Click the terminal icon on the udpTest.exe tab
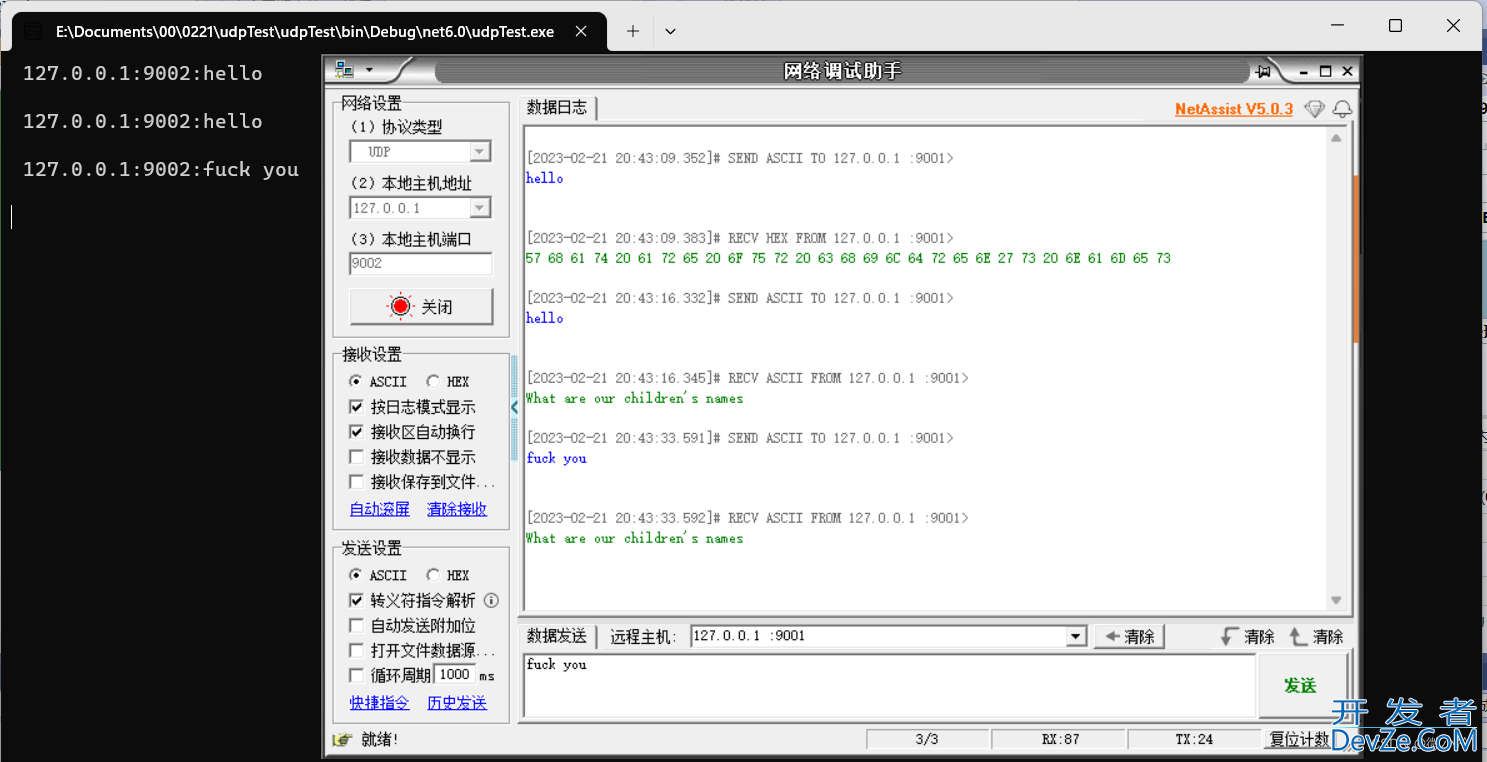 (32, 32)
